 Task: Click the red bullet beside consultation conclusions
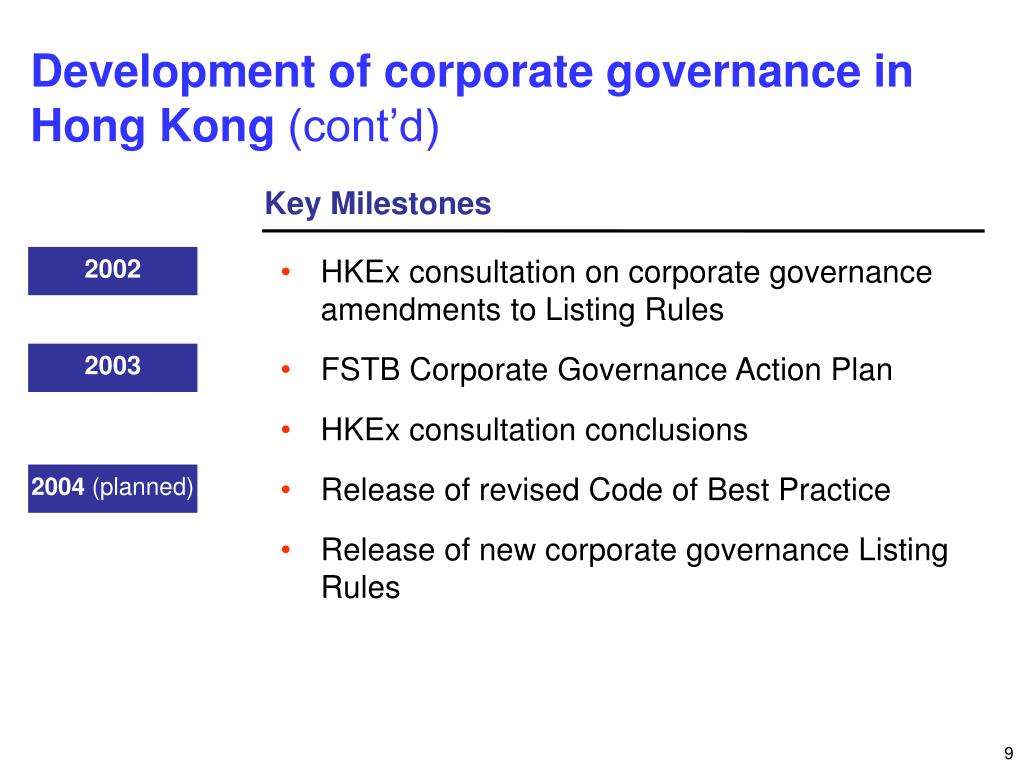(285, 430)
